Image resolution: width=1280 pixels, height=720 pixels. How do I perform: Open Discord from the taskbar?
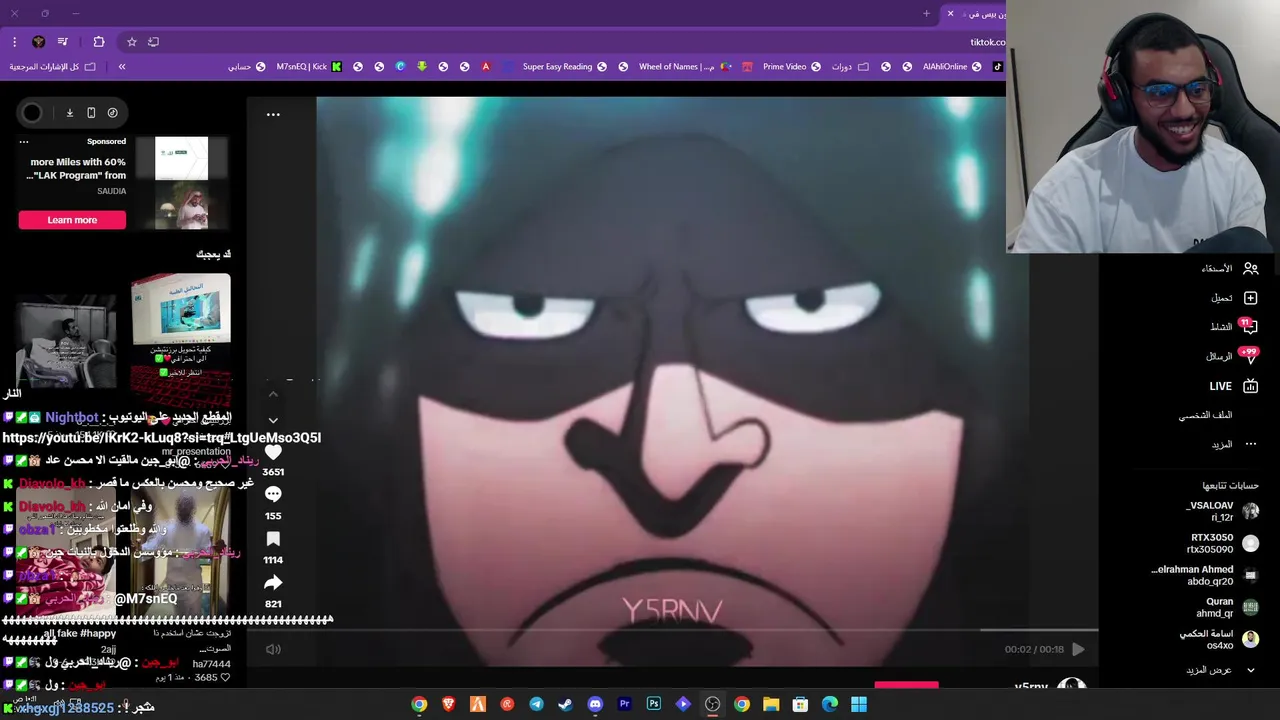[x=595, y=705]
